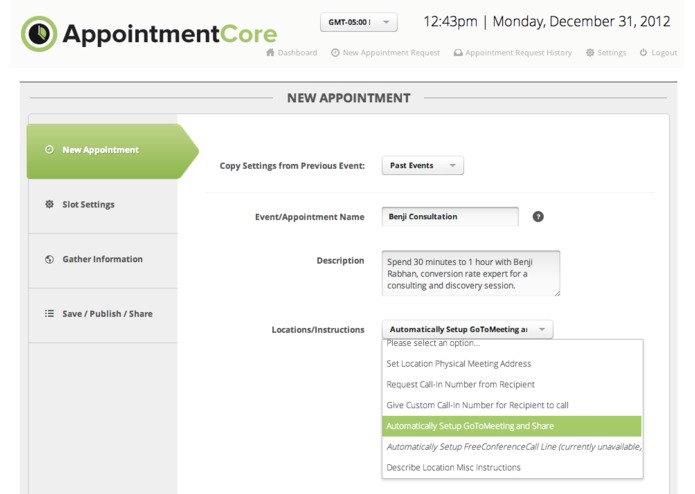Click the arrow on the Past Events dropdown

453,165
